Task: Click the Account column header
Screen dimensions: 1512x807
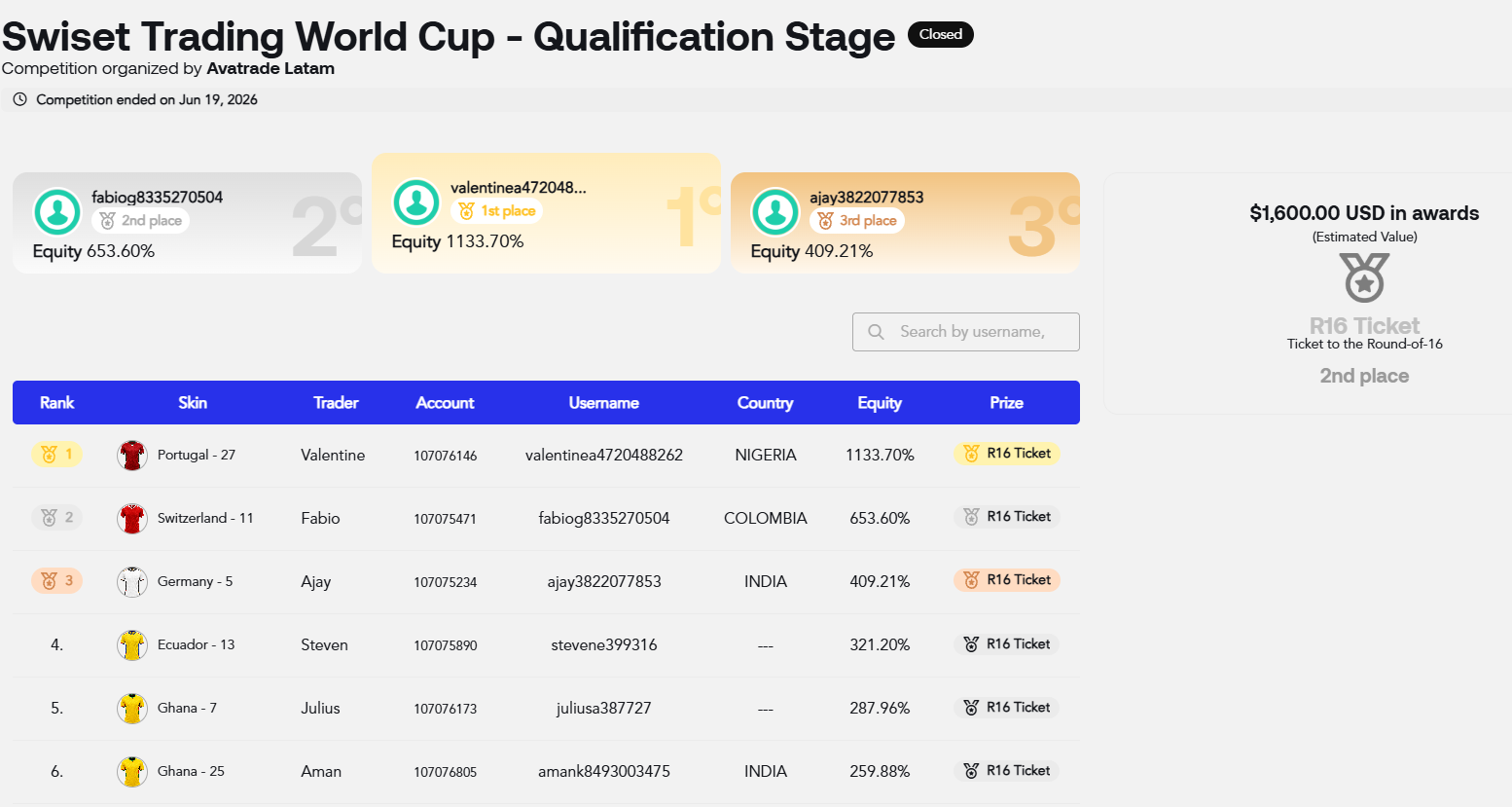Action: click(x=445, y=403)
